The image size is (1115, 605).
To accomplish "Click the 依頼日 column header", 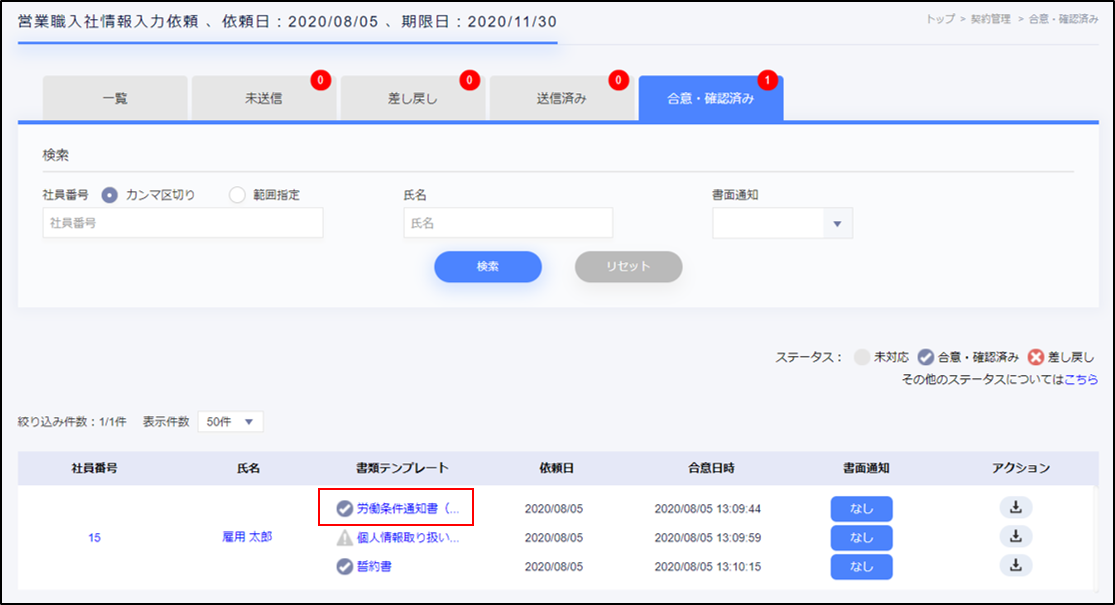I will [556, 468].
